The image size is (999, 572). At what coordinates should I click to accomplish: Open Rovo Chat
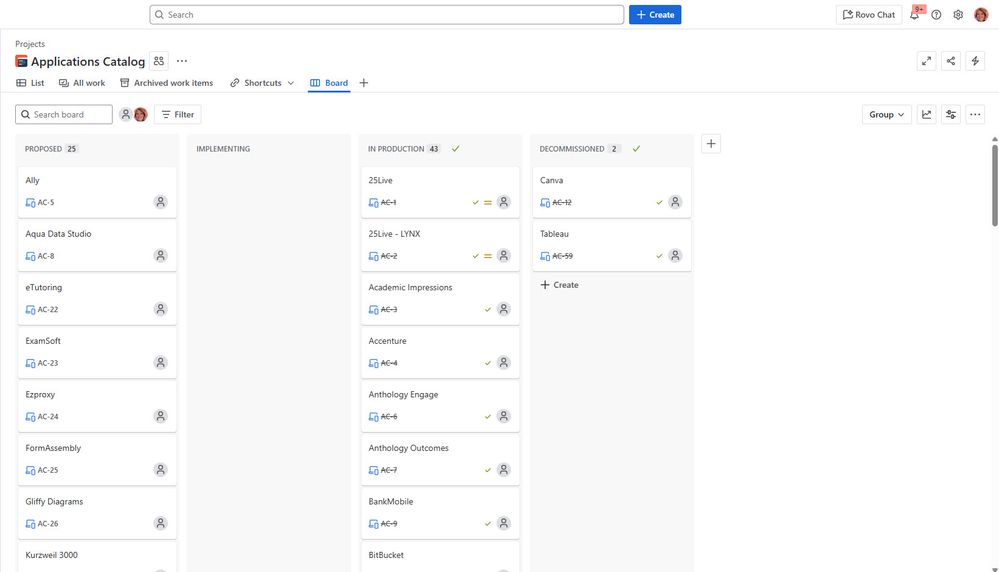pyautogui.click(x=868, y=15)
